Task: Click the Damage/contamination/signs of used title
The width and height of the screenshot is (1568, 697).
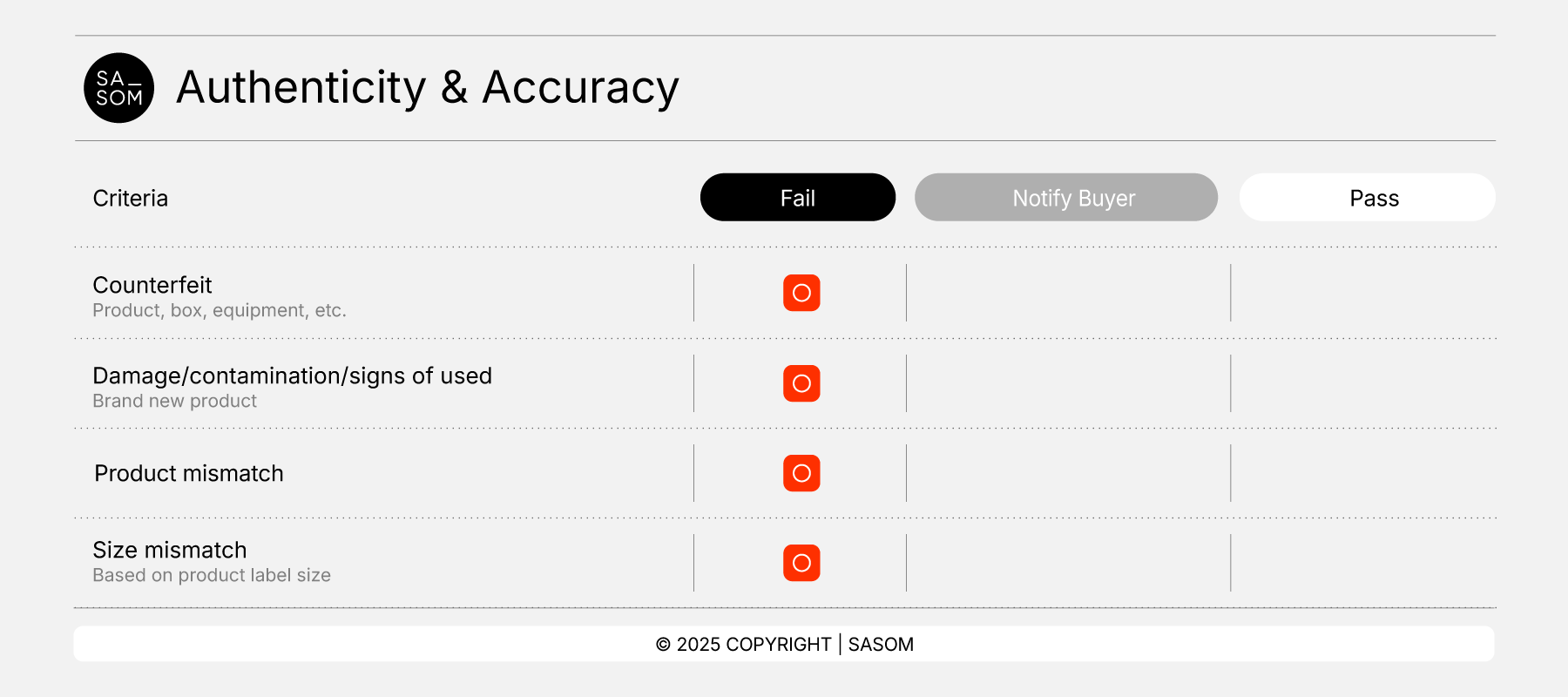Action: [x=292, y=376]
